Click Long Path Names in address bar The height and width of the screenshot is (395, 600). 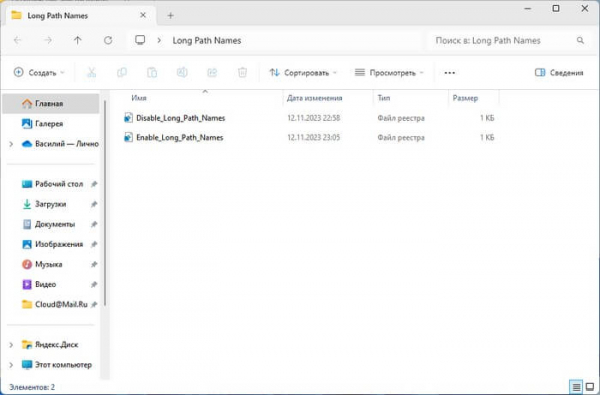pos(207,41)
